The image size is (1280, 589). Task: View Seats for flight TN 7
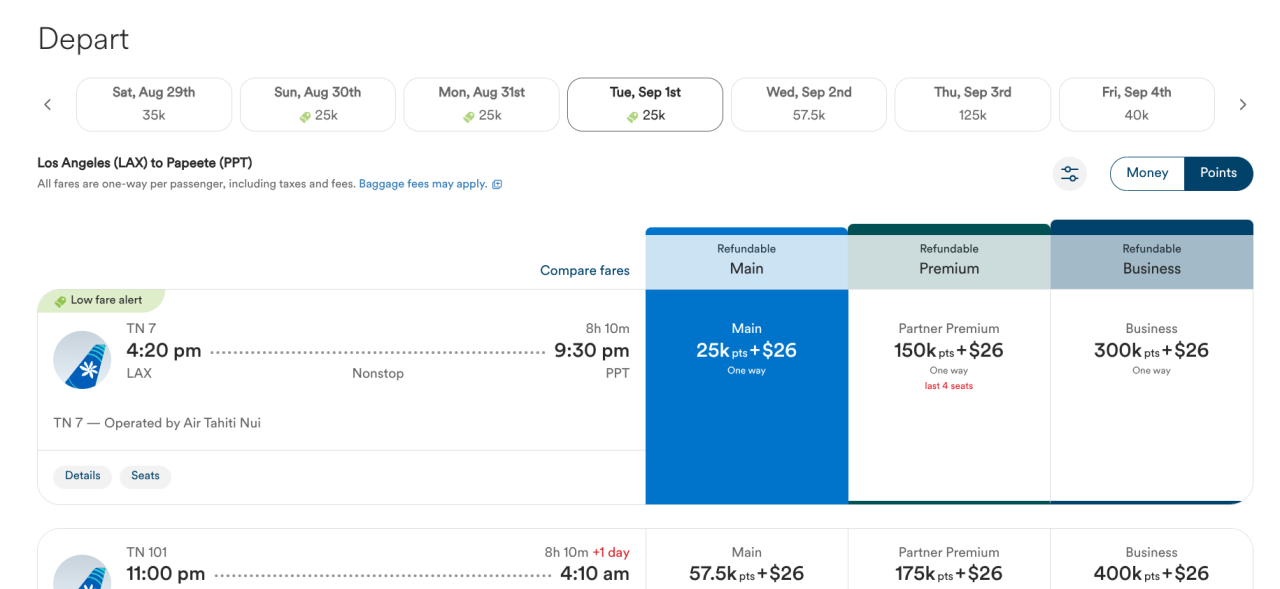coord(145,476)
